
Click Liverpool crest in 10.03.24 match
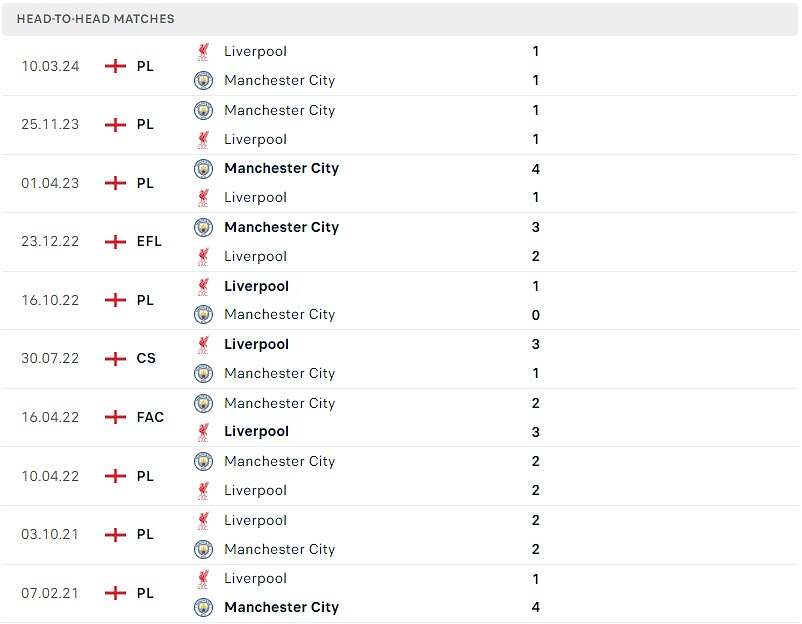point(204,52)
